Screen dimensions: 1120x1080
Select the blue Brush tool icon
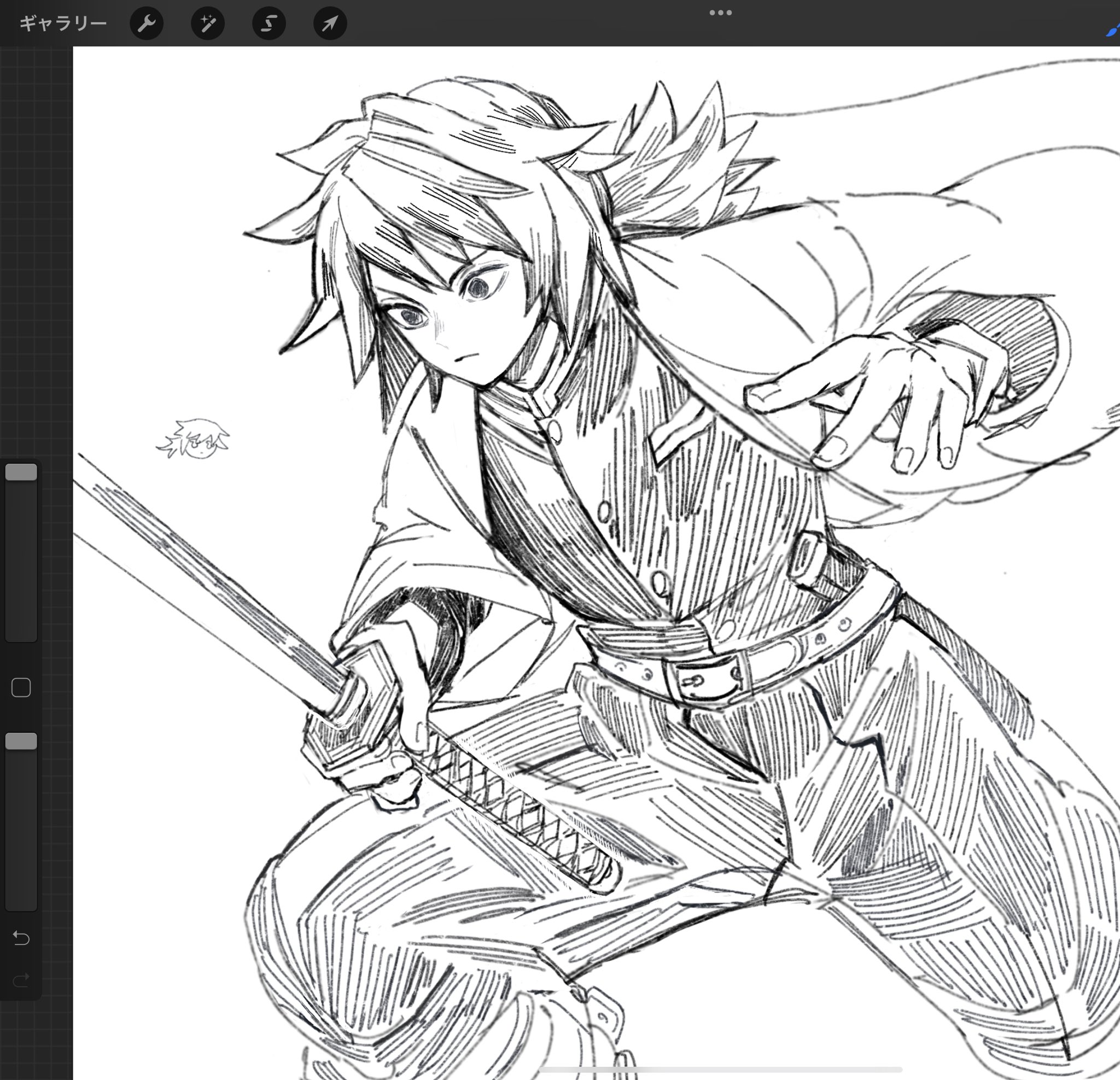coord(1112,30)
